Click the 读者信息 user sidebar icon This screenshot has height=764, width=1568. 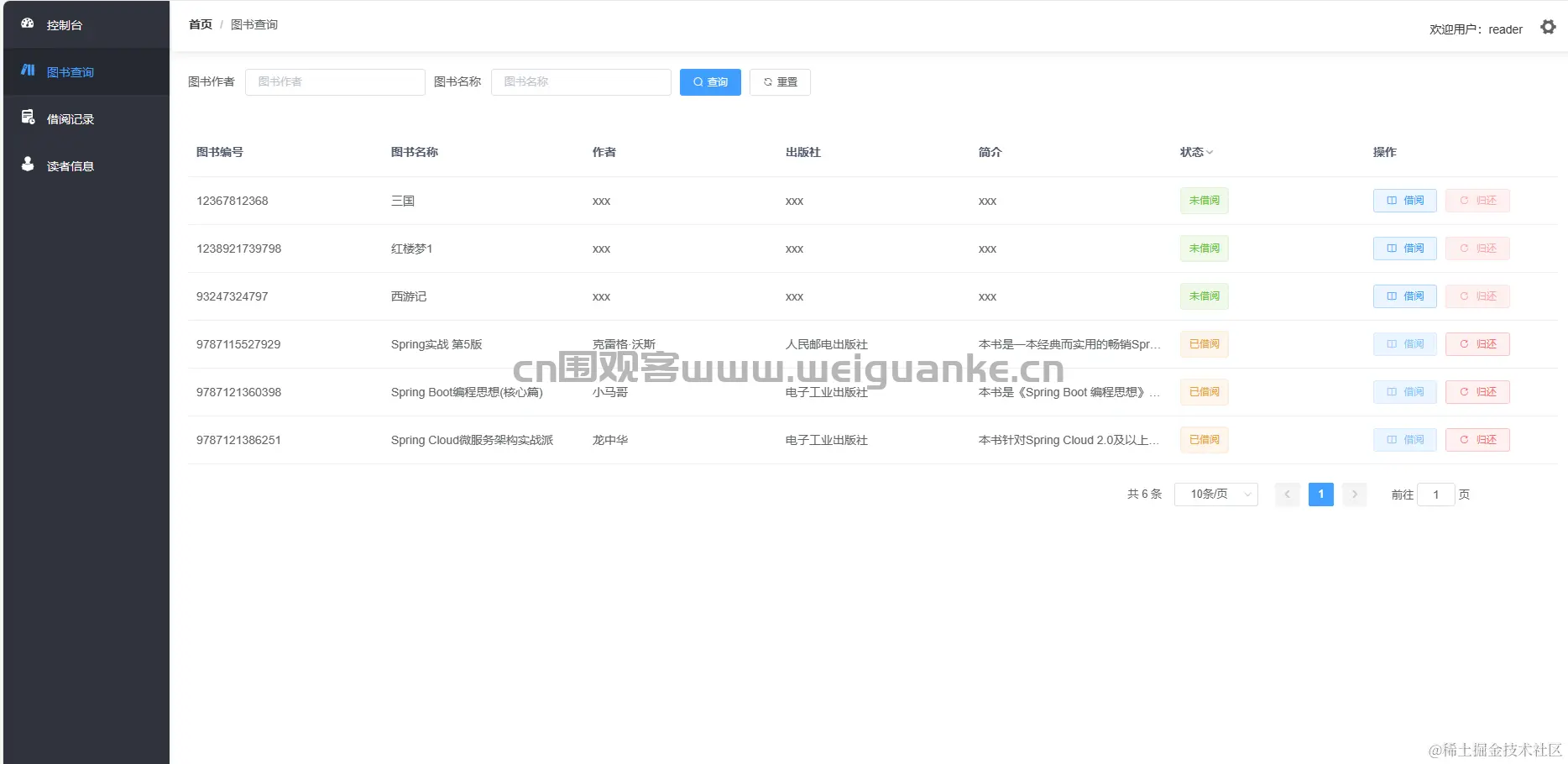click(x=28, y=165)
